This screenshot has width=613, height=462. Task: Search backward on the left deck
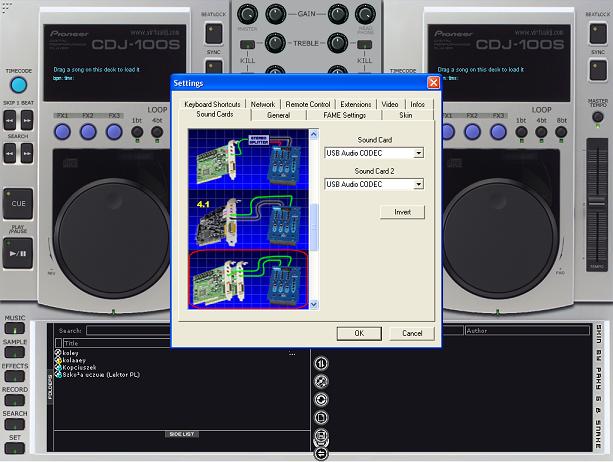pyautogui.click(x=10, y=153)
